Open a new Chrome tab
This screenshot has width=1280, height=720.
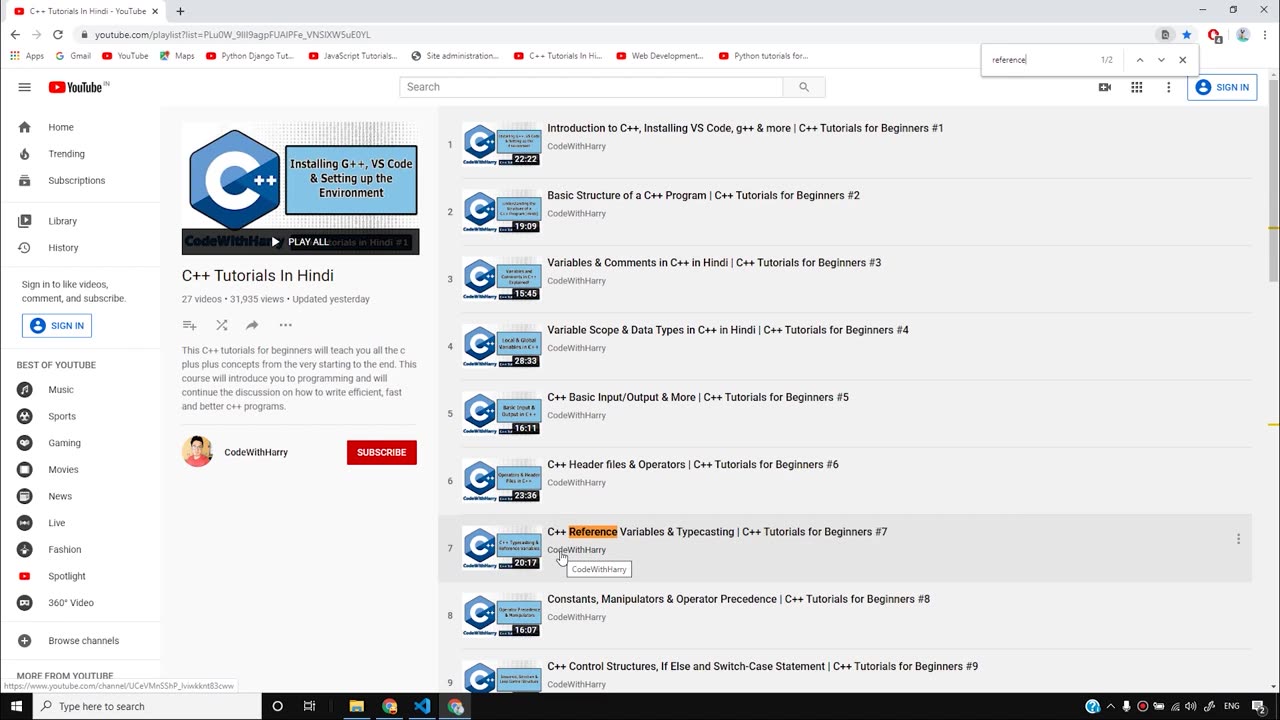pos(180,11)
